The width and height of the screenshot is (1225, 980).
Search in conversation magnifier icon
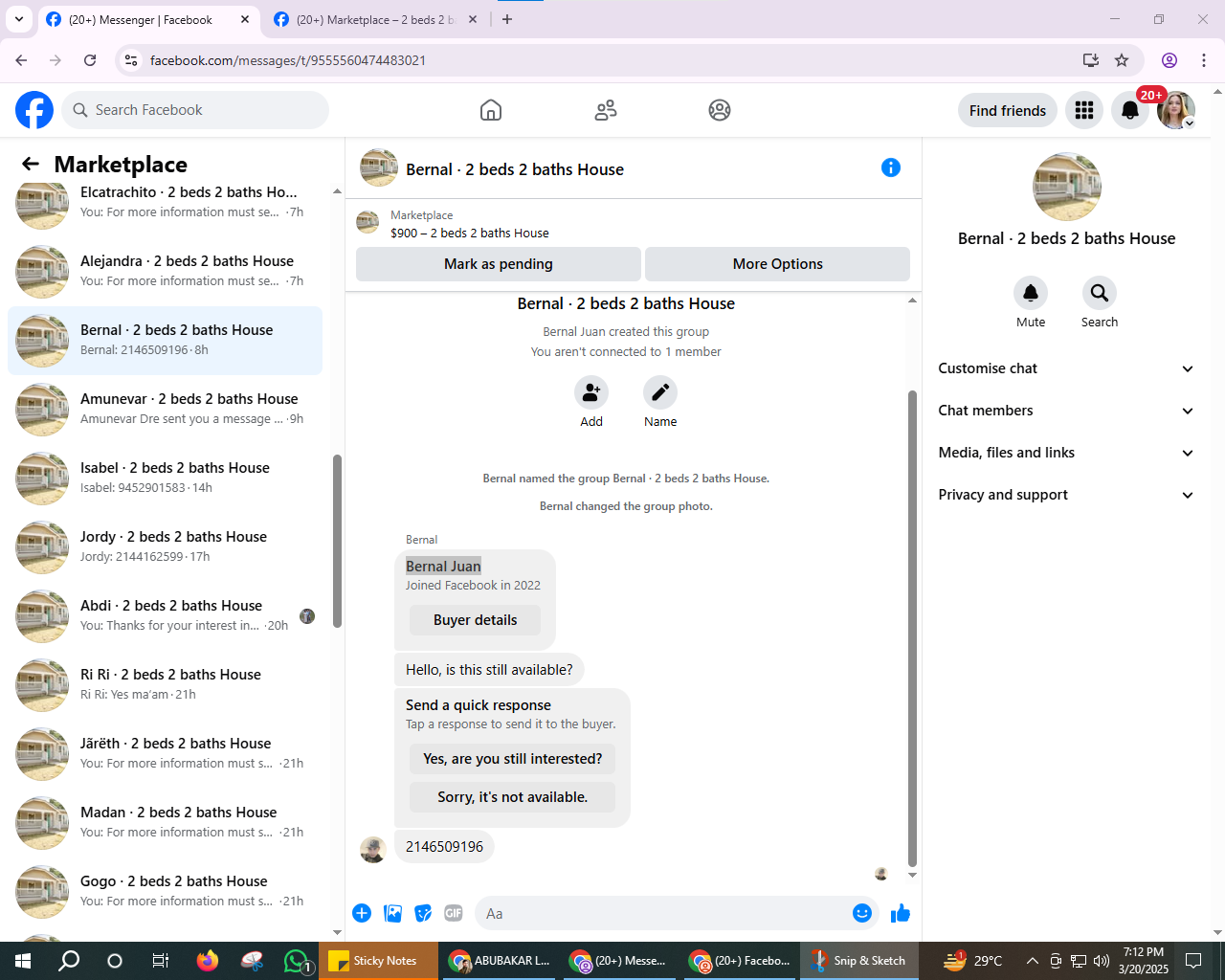(x=1100, y=293)
